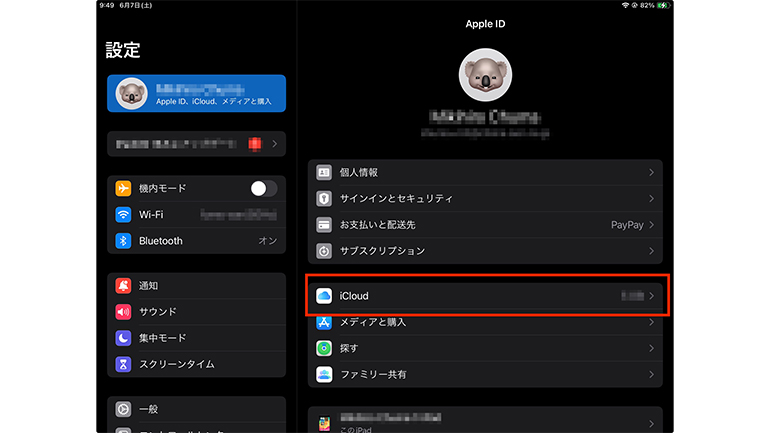Tap the 9:49 clock in status bar
Viewport: 770px width, 433px height.
click(107, 5)
